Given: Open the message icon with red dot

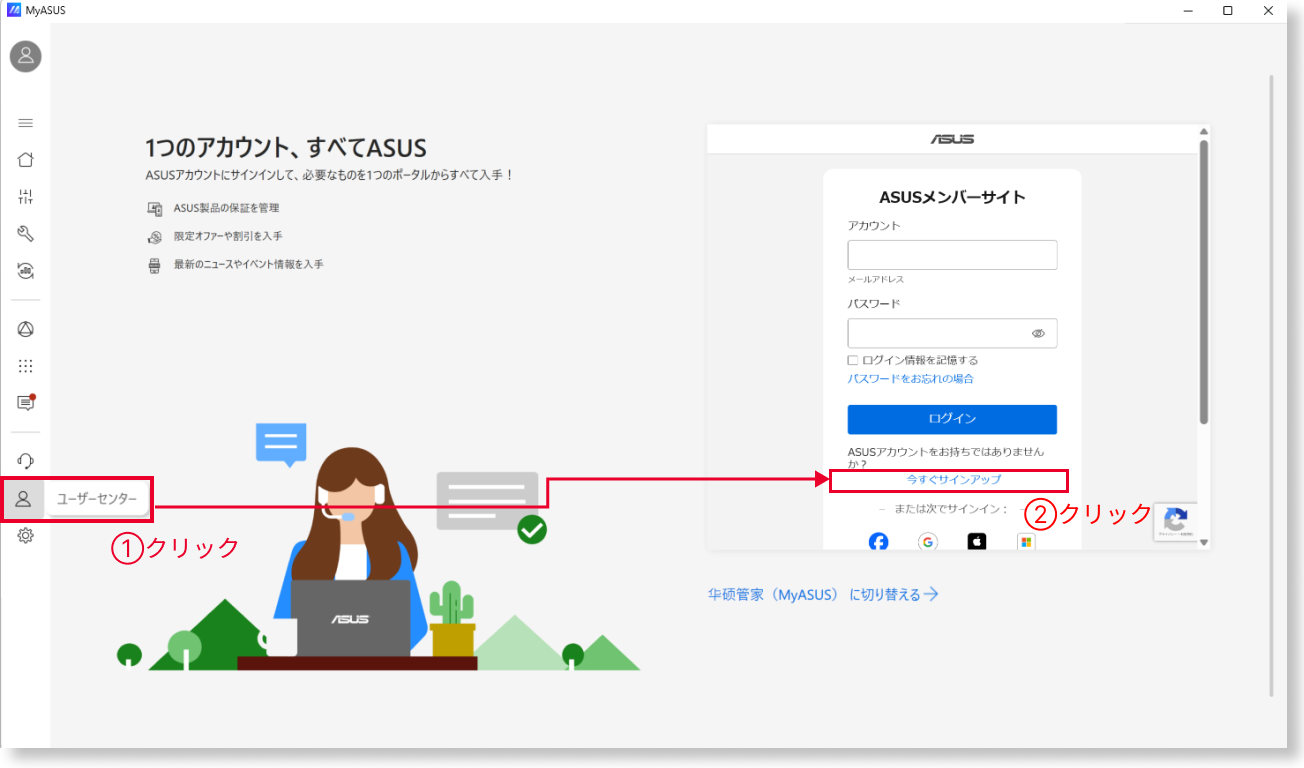Looking at the screenshot, I should tap(26, 402).
